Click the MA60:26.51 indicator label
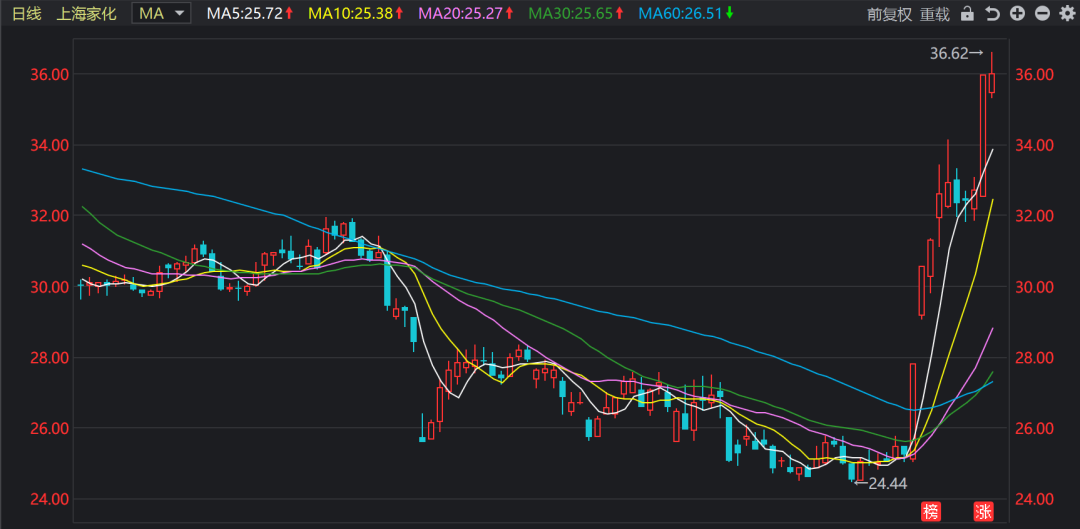 [x=685, y=13]
